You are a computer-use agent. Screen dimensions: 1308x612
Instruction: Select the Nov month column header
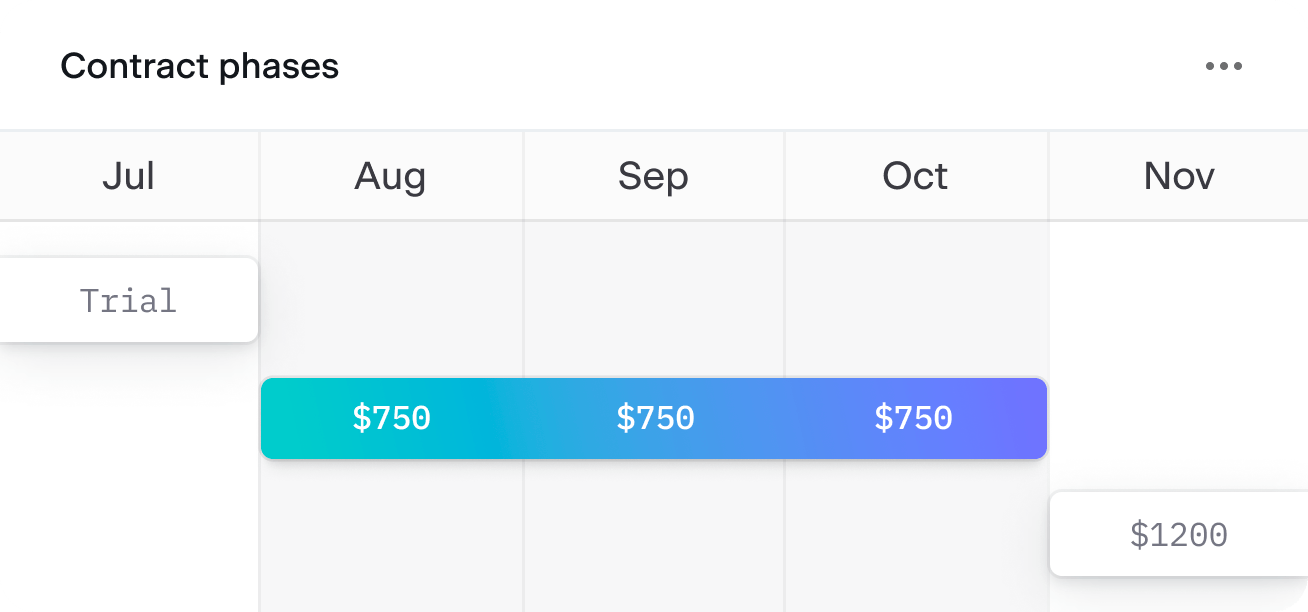click(x=1179, y=176)
